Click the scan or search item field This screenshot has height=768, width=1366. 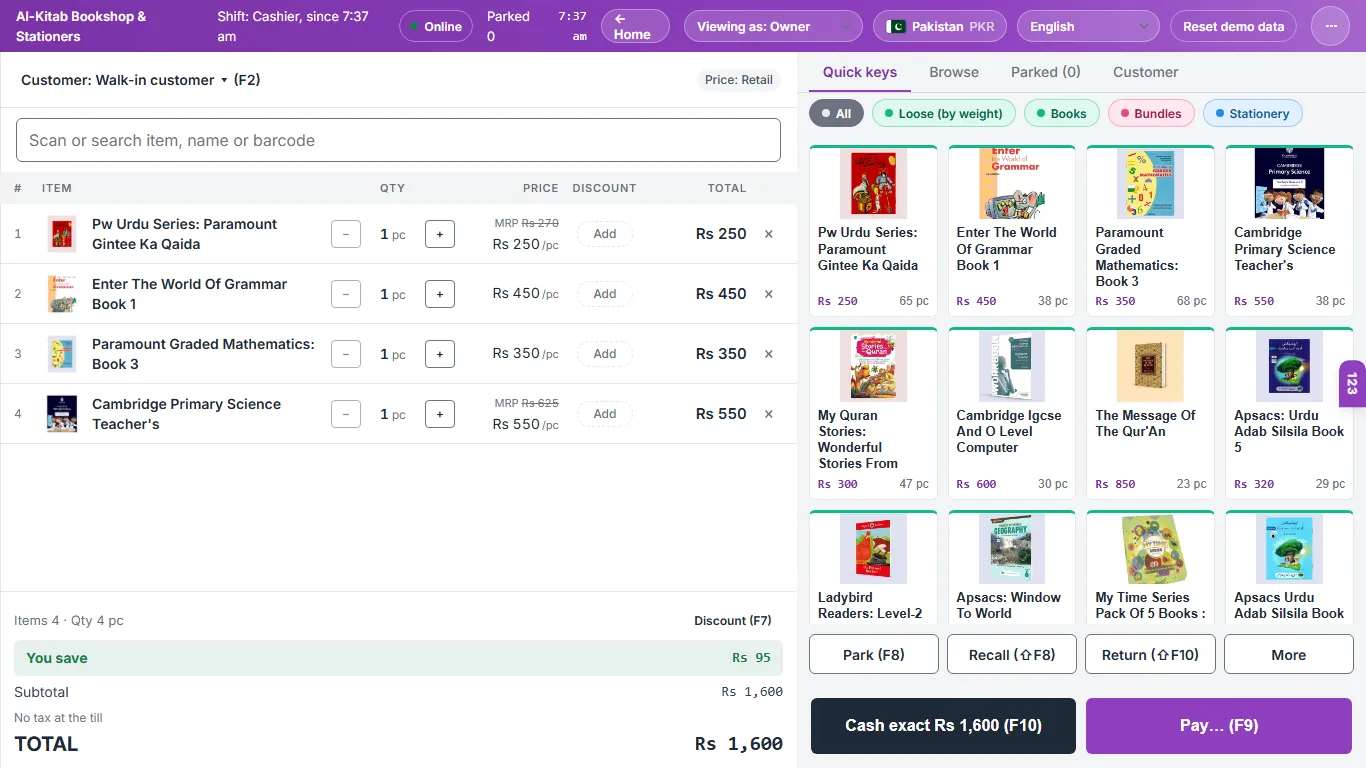398,140
